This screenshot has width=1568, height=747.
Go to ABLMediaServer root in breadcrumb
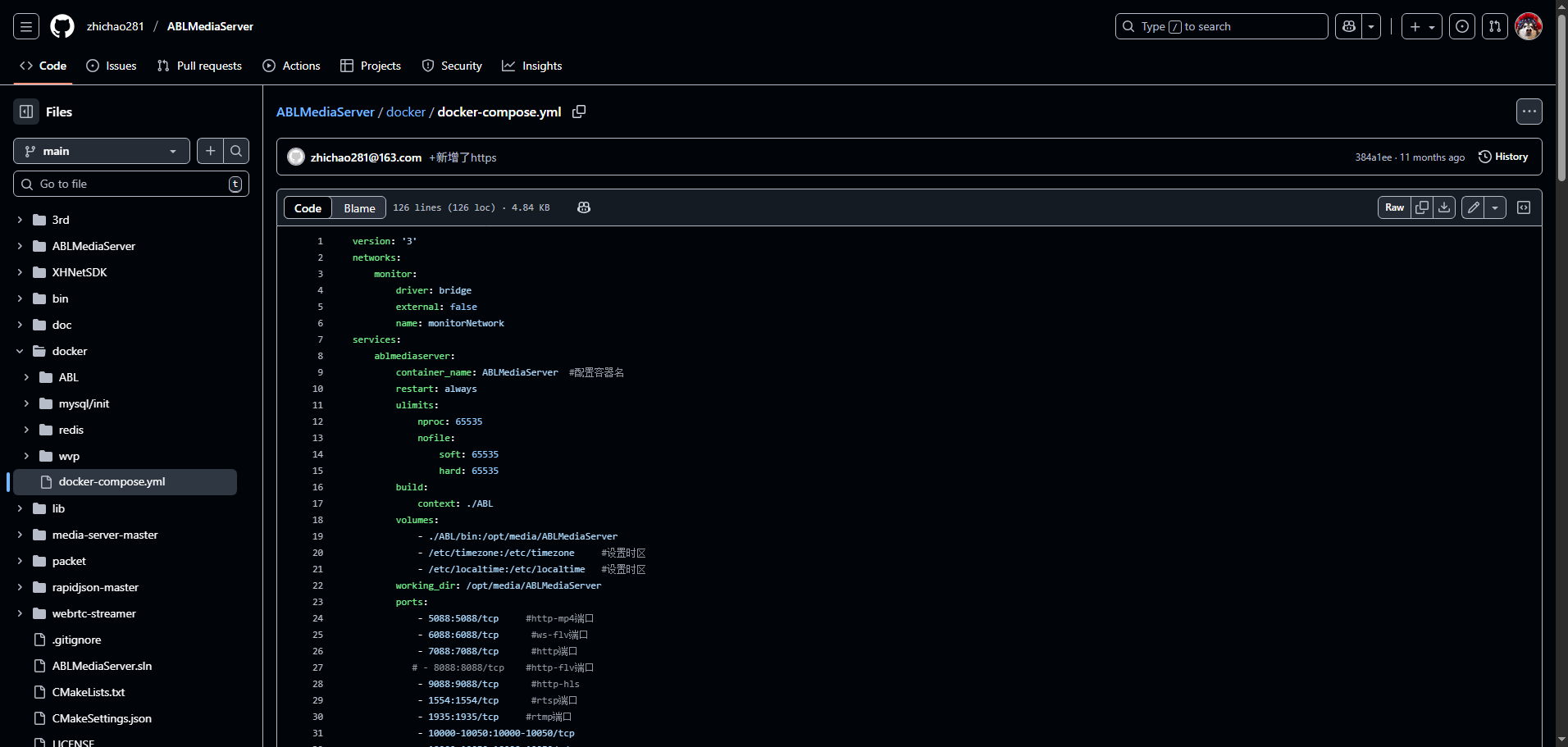pos(326,112)
